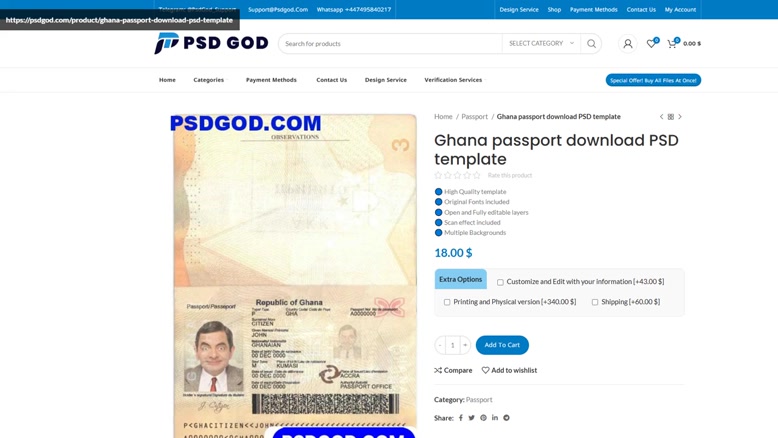Click the Search for products field

tap(390, 44)
